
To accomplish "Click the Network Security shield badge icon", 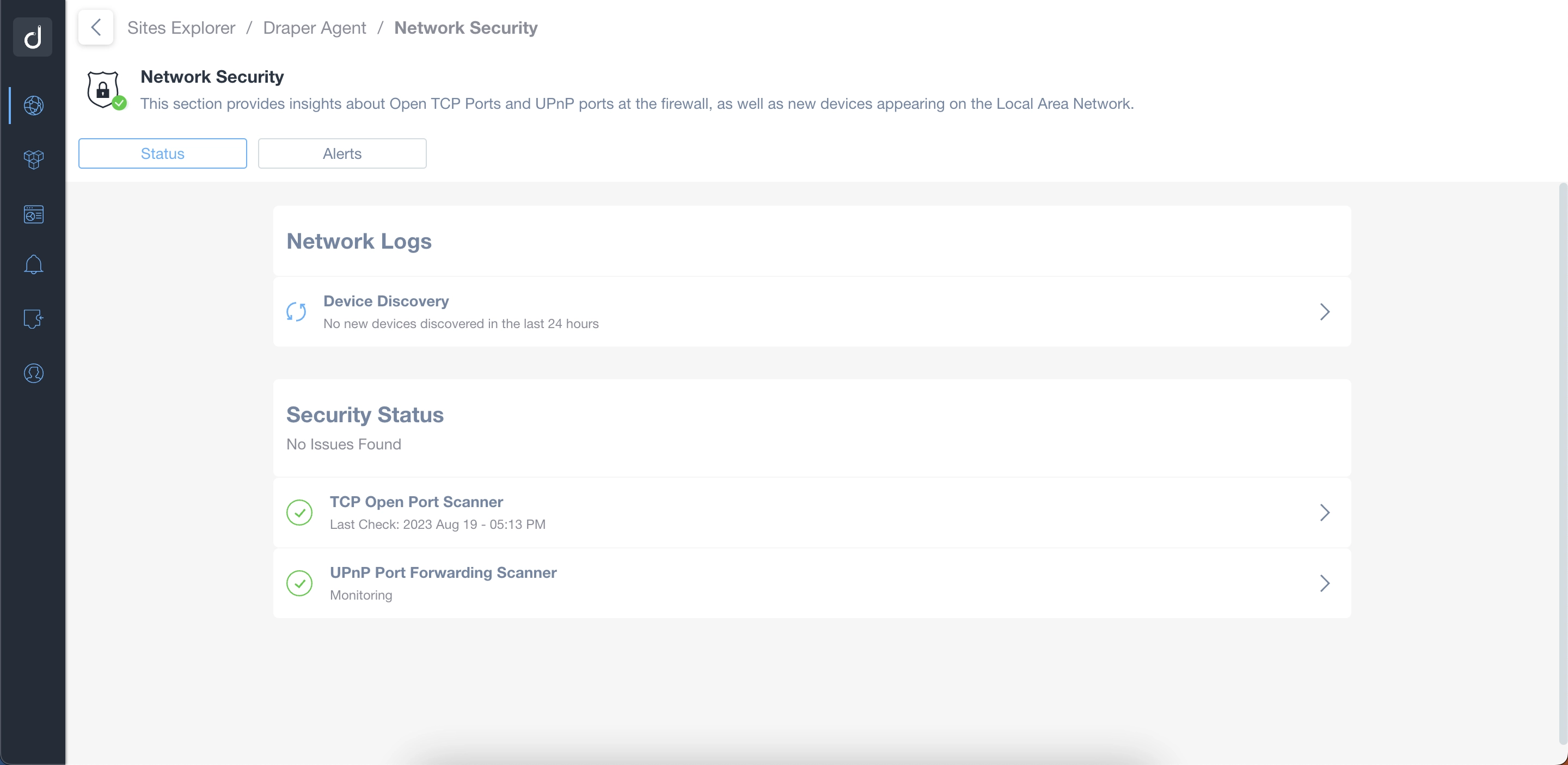I will click(x=103, y=89).
